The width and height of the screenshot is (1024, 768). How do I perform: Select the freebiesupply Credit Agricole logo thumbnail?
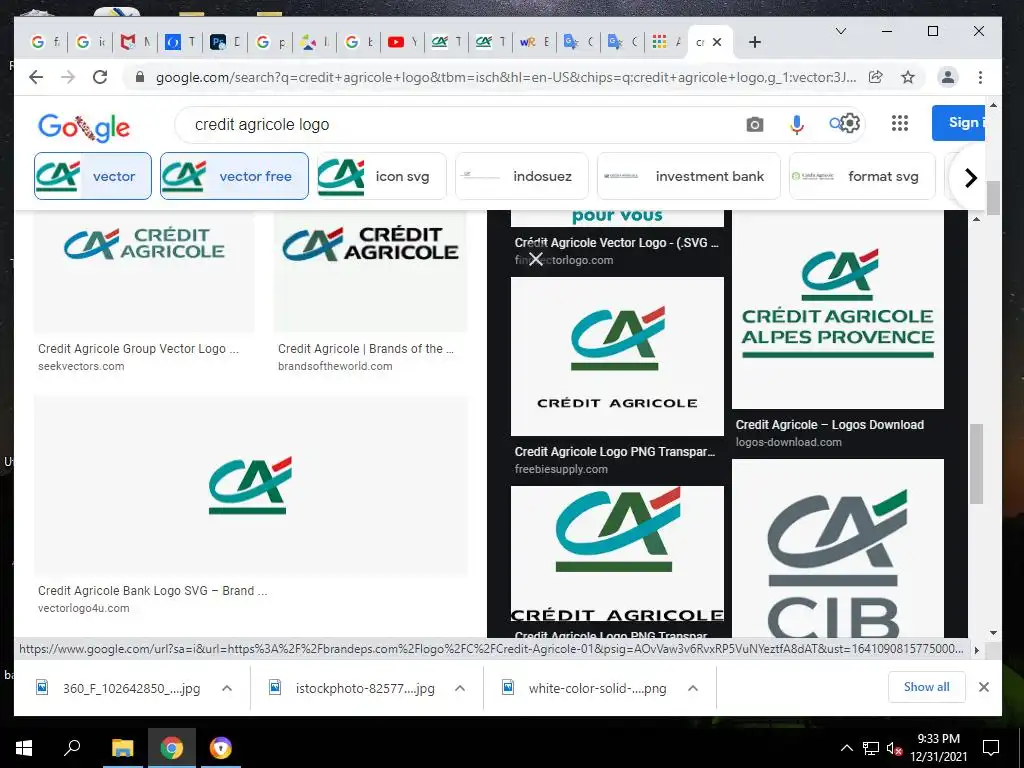(x=617, y=356)
